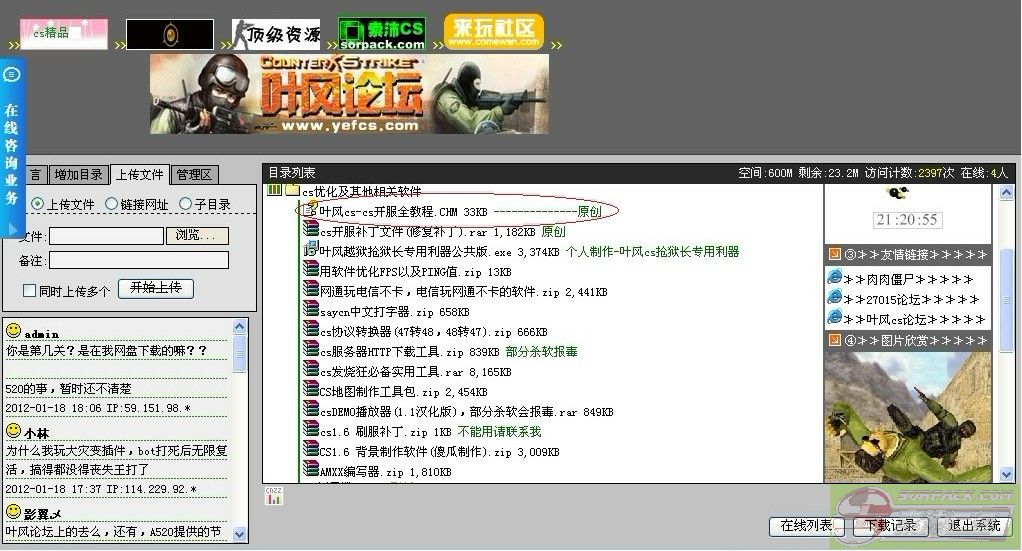Click the archive icon of sayon中文打字器.zip
The image size is (1022, 551).
[x=311, y=311]
